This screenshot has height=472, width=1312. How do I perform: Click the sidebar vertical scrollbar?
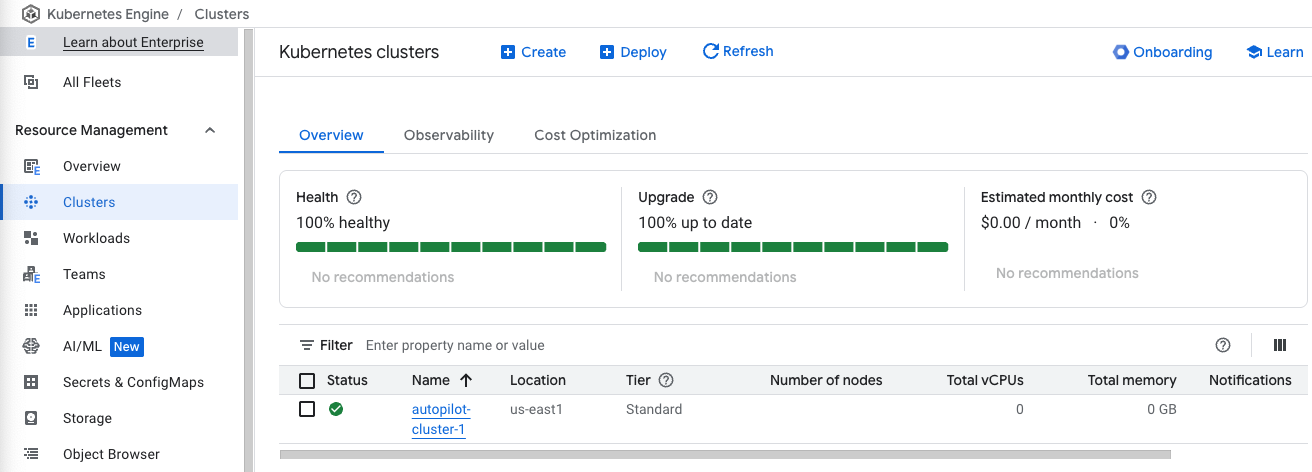pos(249,250)
